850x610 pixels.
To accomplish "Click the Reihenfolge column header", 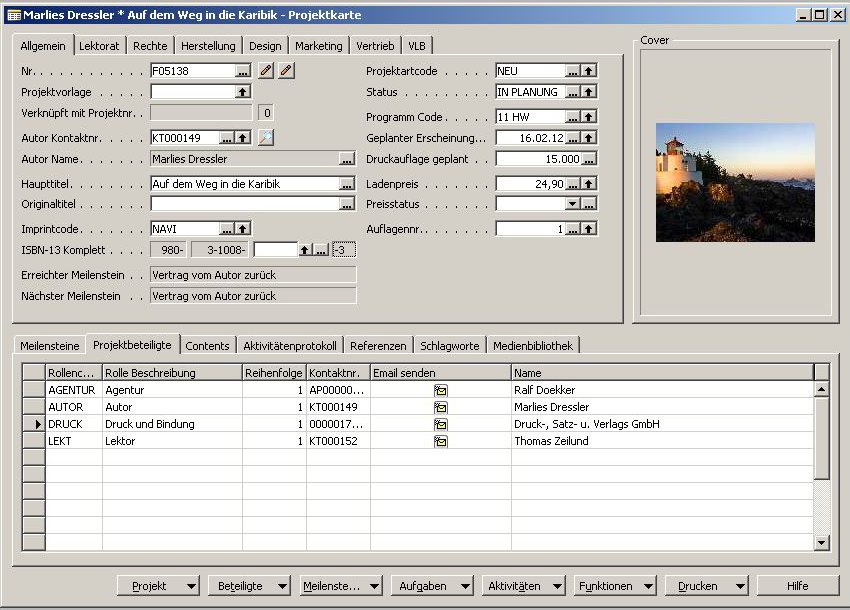I will (x=274, y=373).
